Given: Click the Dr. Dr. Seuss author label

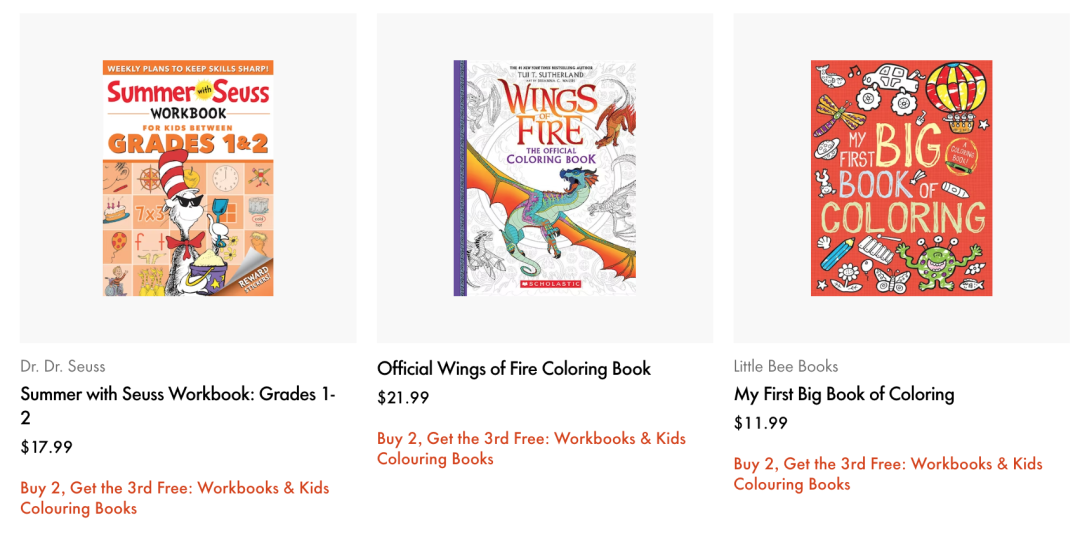Looking at the screenshot, I should point(63,366).
